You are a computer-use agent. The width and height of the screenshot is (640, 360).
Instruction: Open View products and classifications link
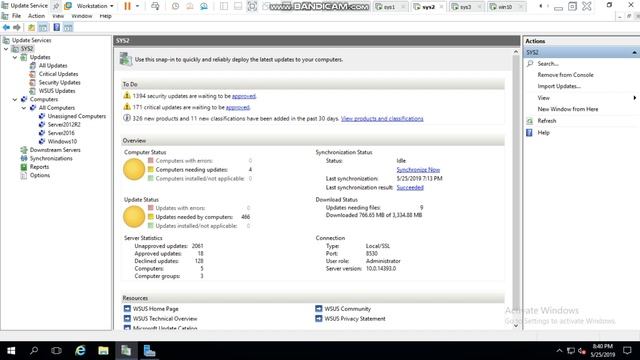pos(382,119)
